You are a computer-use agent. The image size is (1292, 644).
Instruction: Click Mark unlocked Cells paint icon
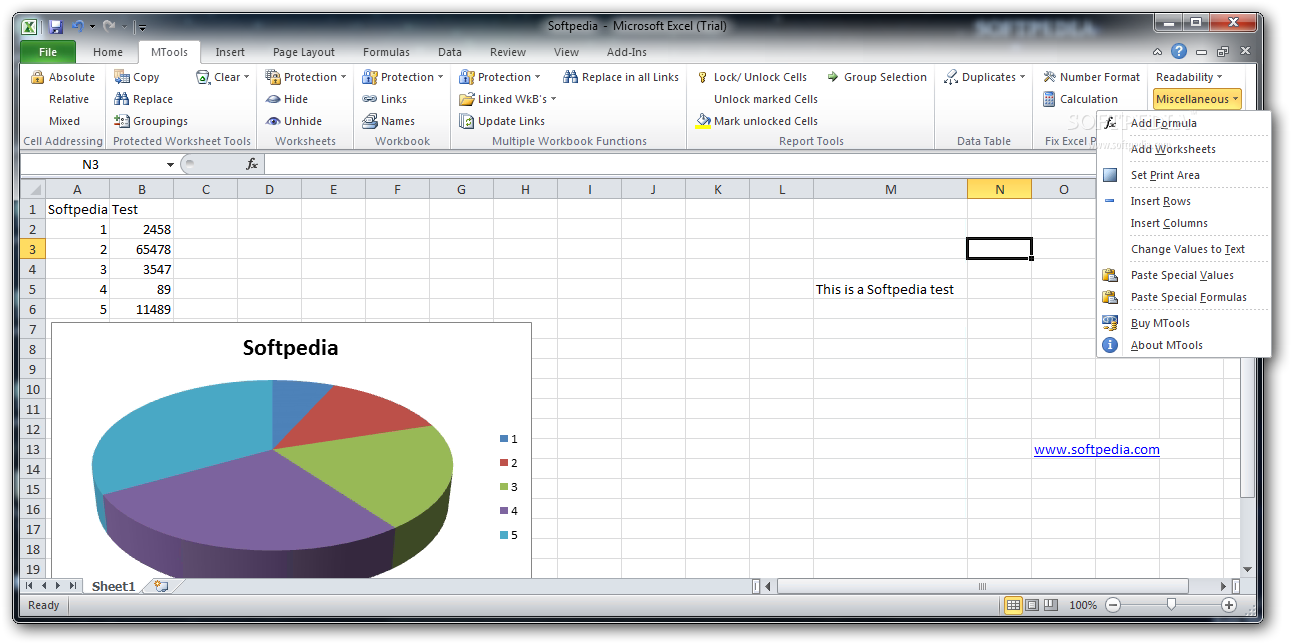tap(703, 121)
